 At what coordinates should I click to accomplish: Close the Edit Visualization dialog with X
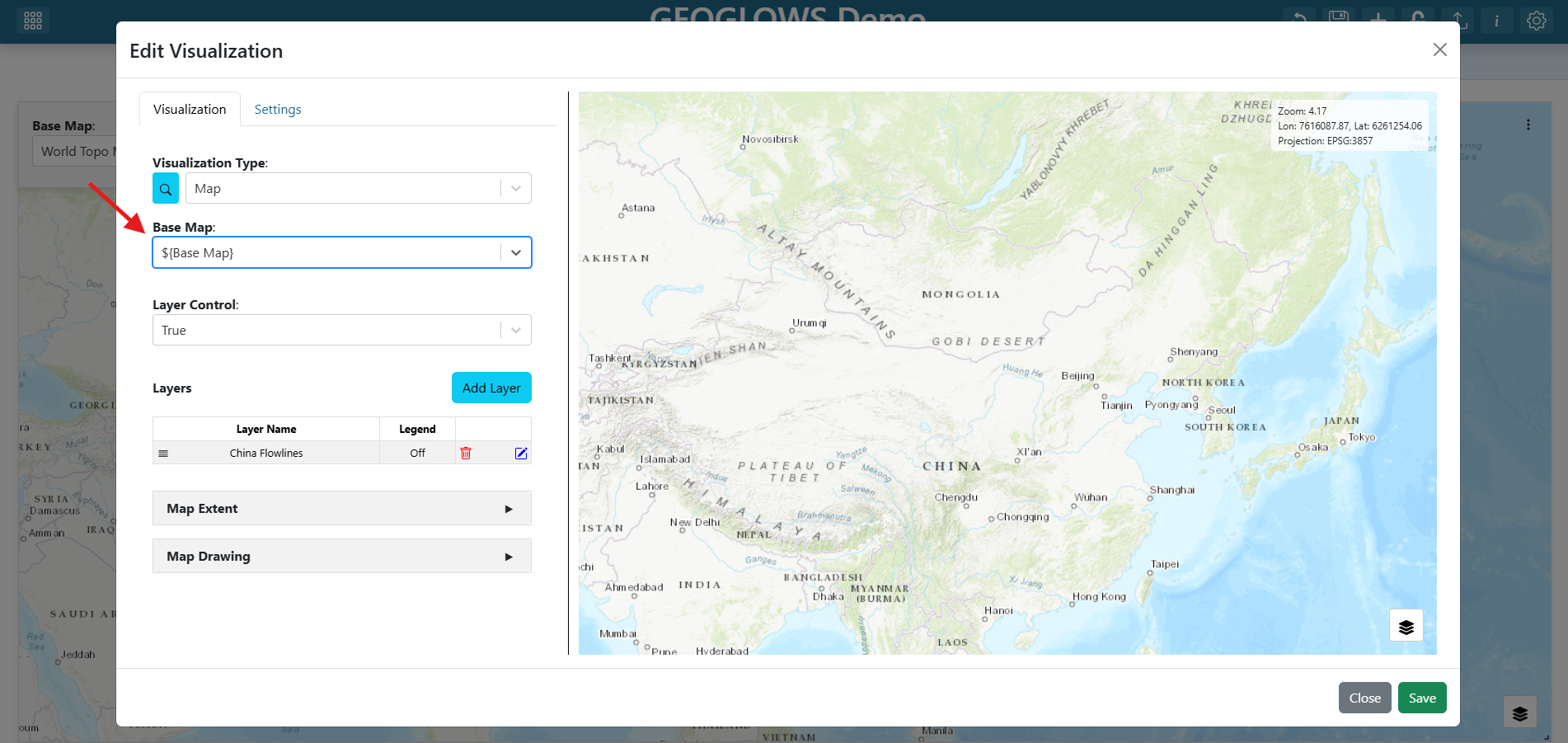[x=1440, y=49]
